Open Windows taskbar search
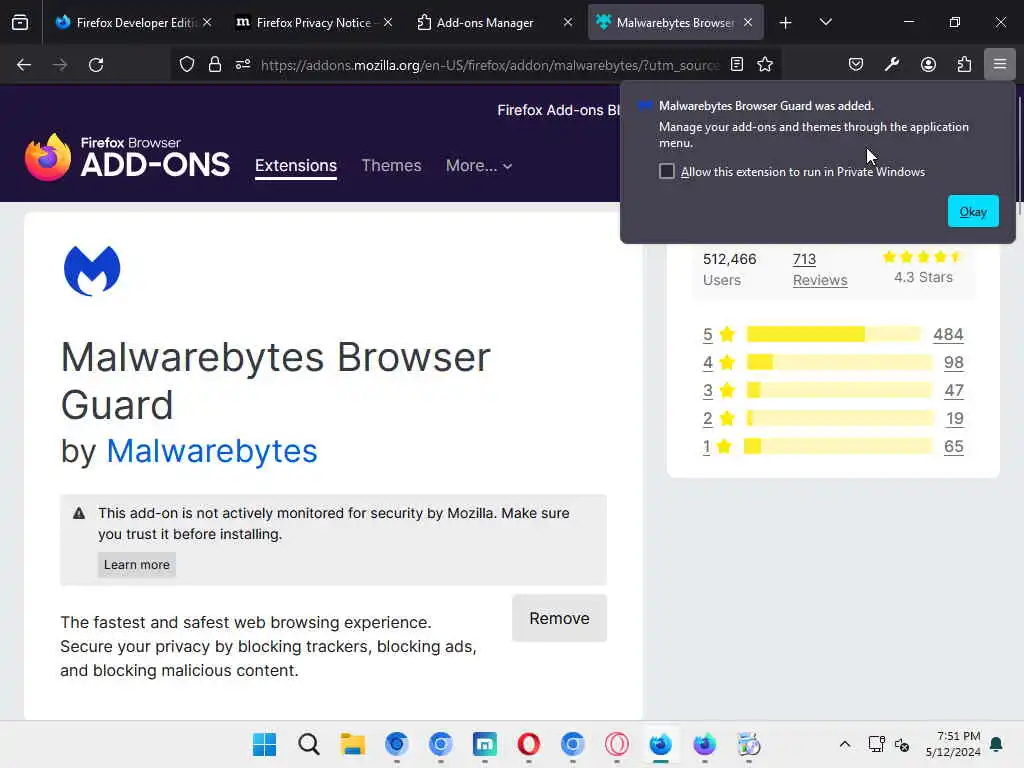The height and width of the screenshot is (768, 1024). [308, 744]
